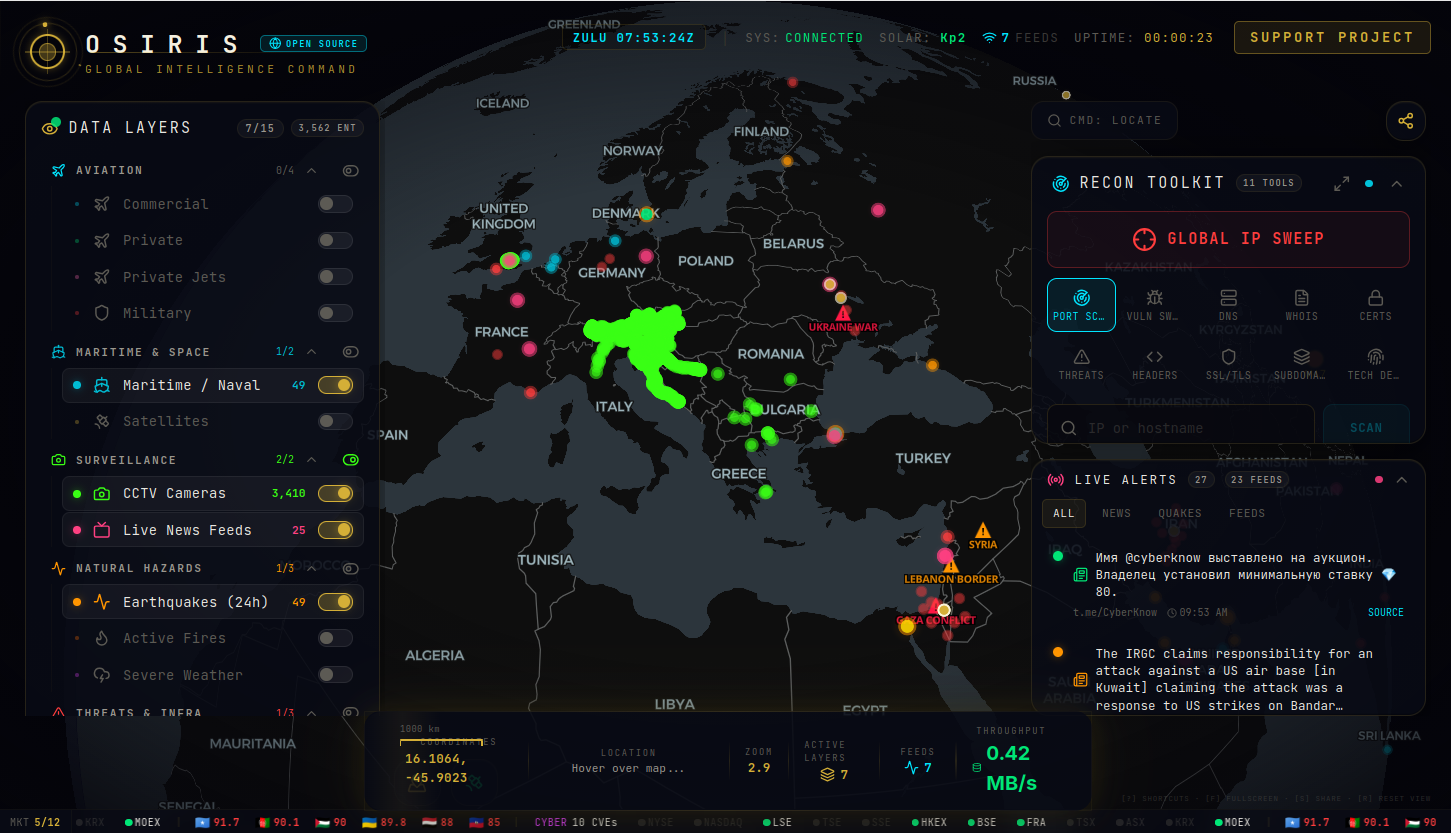Click the Support Project button
The height and width of the screenshot is (833, 1451).
pyautogui.click(x=1332, y=37)
